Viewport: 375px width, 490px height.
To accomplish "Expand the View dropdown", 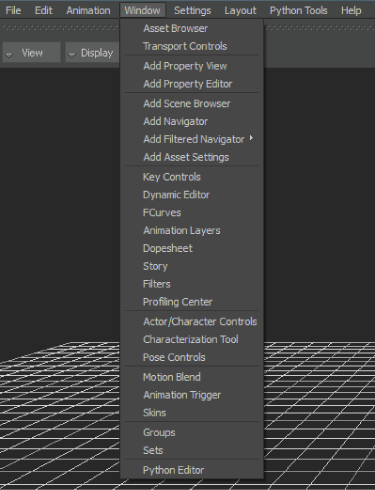I will (31, 53).
